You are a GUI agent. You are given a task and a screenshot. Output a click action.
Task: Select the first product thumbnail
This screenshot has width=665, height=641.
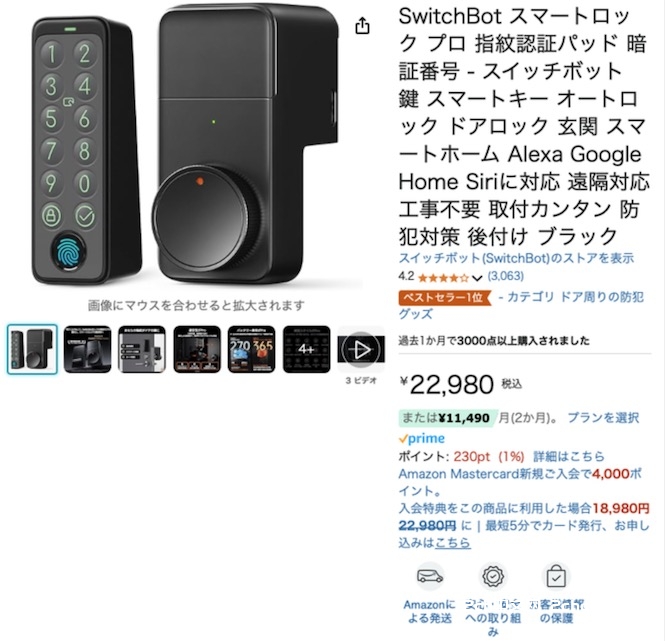[32, 350]
